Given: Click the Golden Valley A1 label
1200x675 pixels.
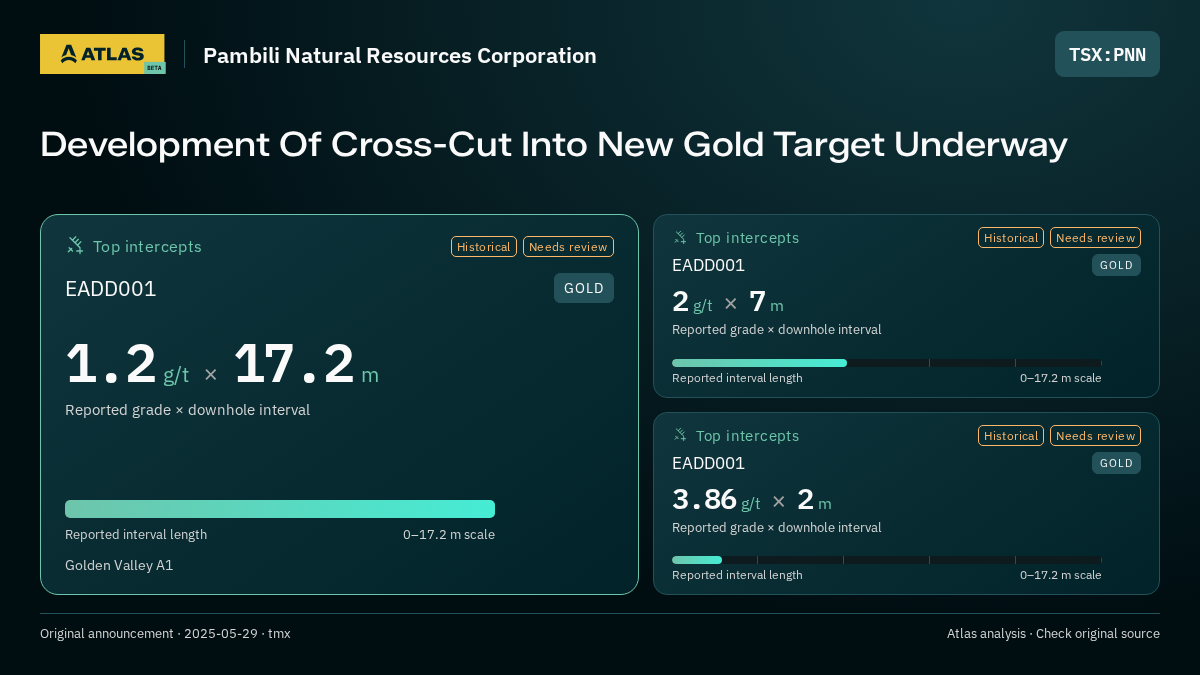Looking at the screenshot, I should (119, 565).
